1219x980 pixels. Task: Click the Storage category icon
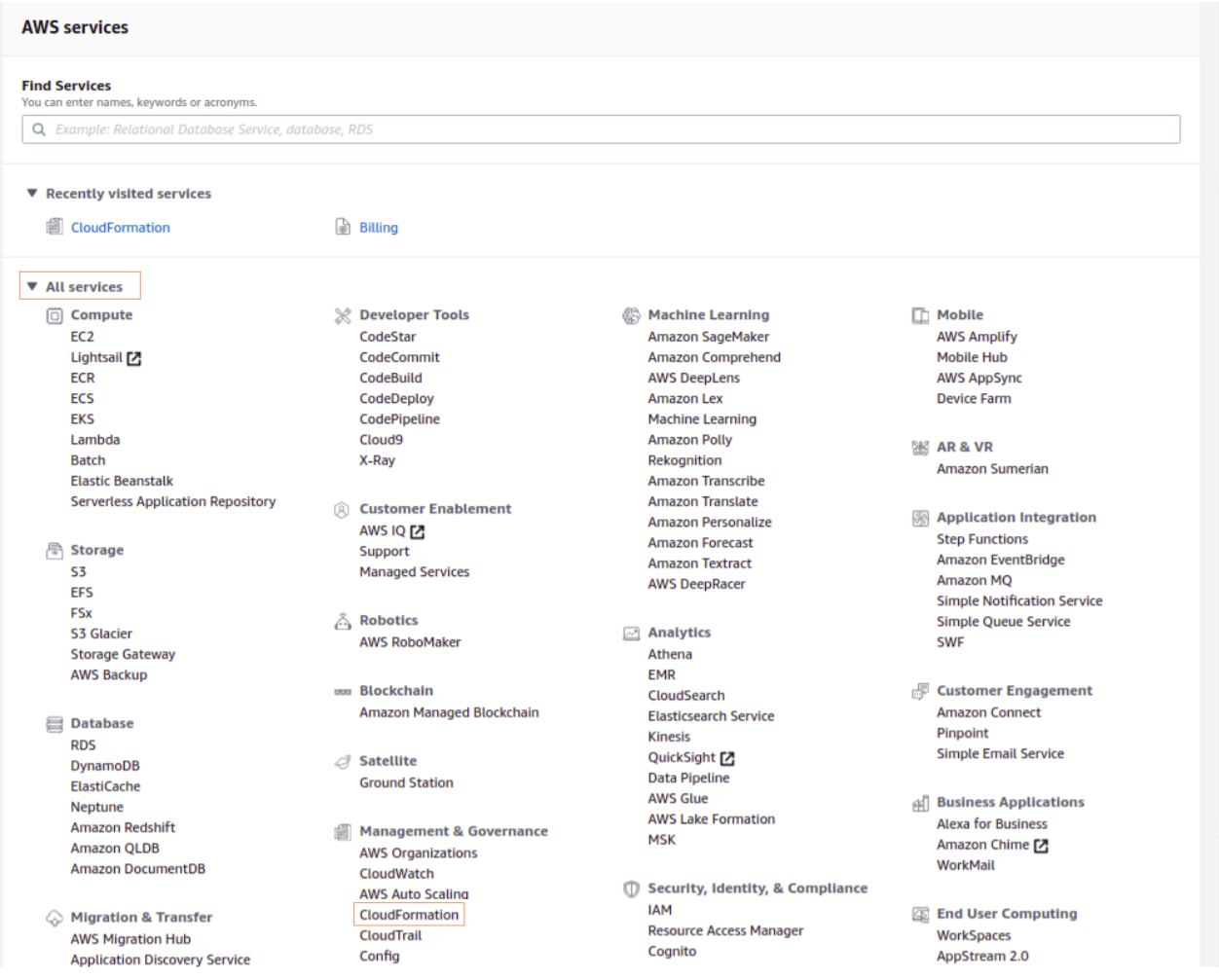point(55,551)
